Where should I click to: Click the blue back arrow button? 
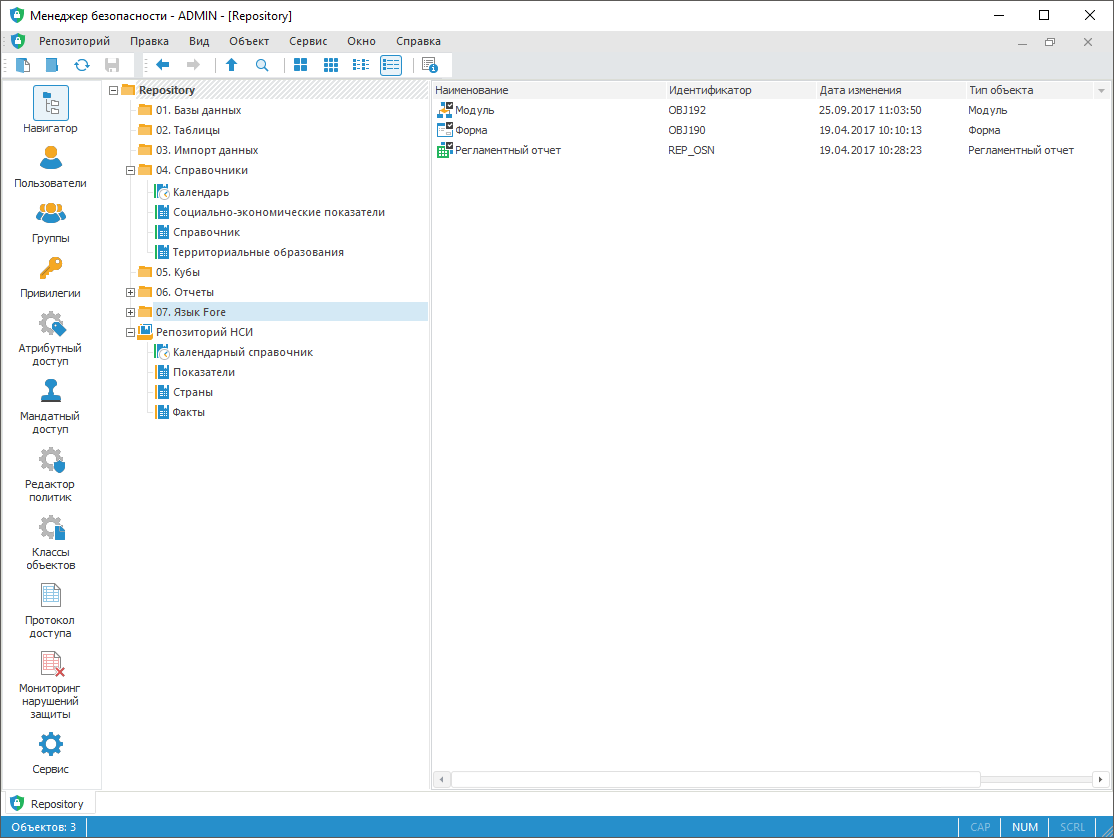coord(162,65)
